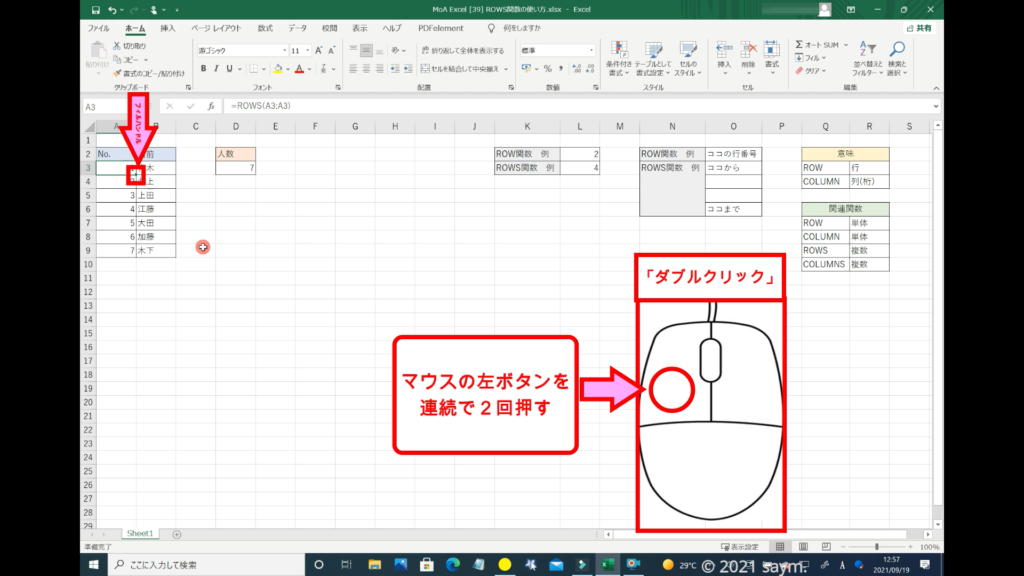Switch to the 数式 ribbon tab
The image size is (1024, 576).
point(265,29)
